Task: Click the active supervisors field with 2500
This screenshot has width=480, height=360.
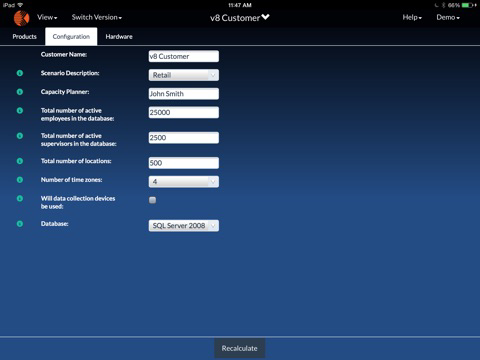Action: [184, 138]
